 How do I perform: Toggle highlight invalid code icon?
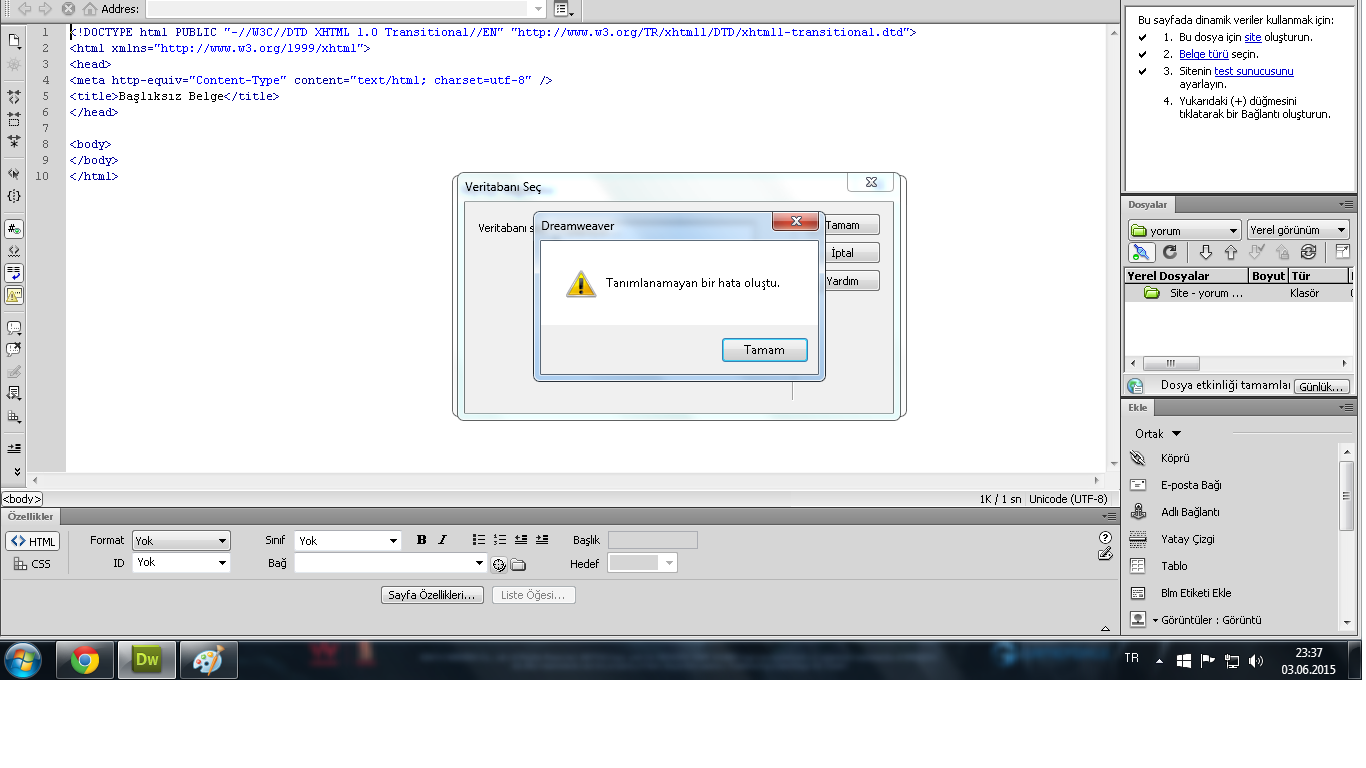tap(14, 251)
